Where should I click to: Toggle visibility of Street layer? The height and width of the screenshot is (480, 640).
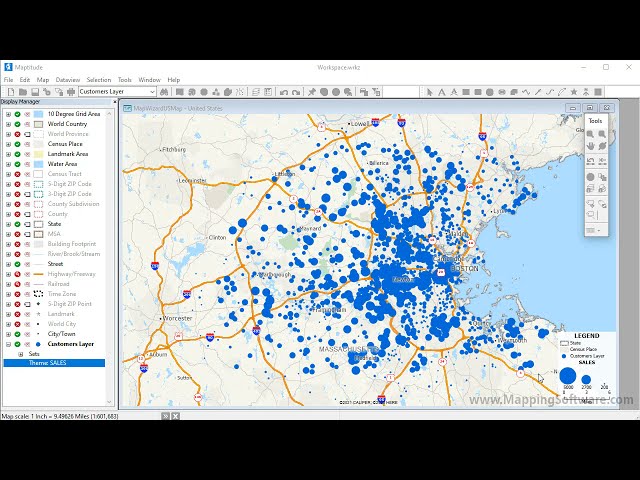click(18, 264)
